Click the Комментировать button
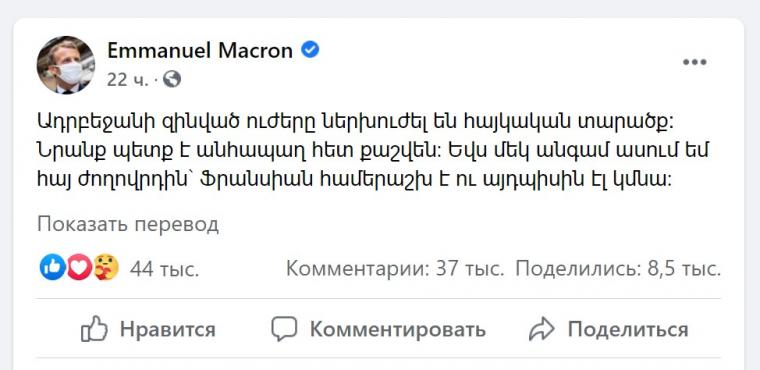 coord(378,330)
